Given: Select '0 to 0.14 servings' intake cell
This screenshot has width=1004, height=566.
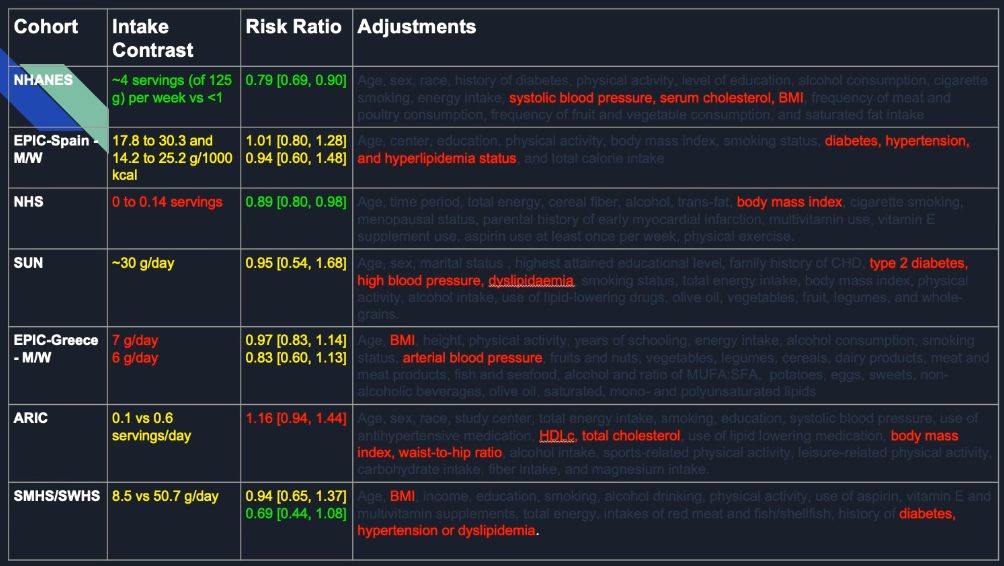Looking at the screenshot, I should 174,218.
